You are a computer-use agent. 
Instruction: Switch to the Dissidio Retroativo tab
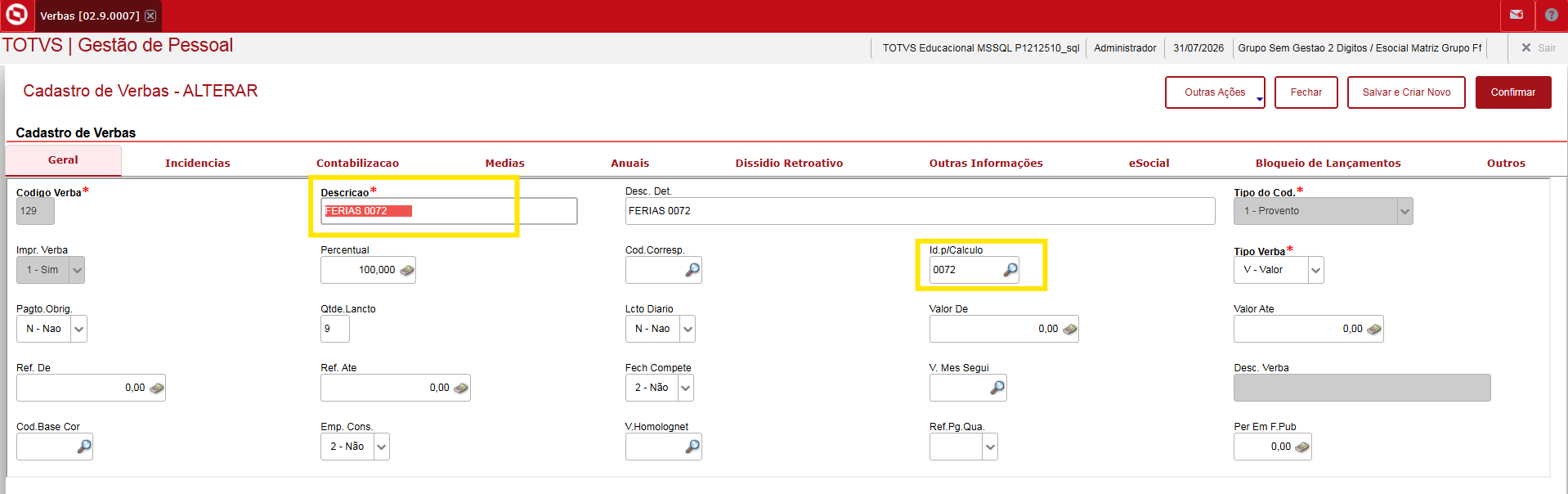coord(789,163)
